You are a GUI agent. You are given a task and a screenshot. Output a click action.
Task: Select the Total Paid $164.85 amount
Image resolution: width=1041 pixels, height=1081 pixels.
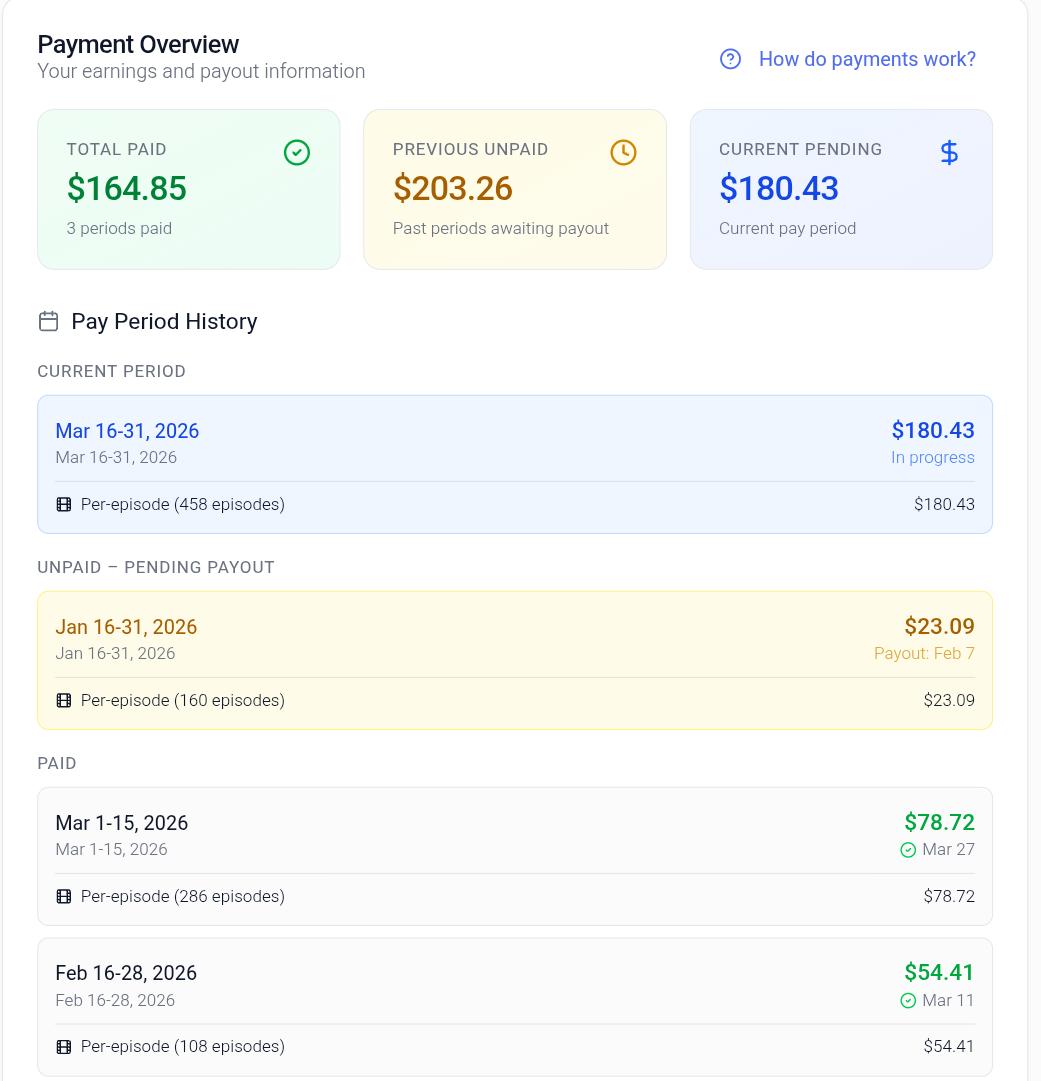tap(127, 188)
